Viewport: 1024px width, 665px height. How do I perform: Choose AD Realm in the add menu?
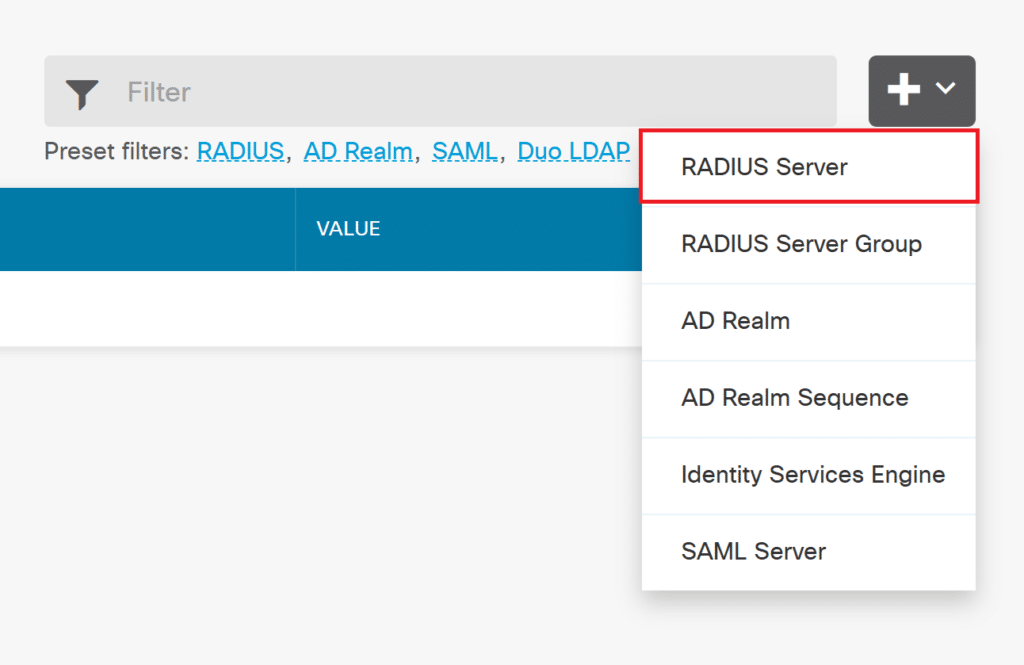coord(737,321)
